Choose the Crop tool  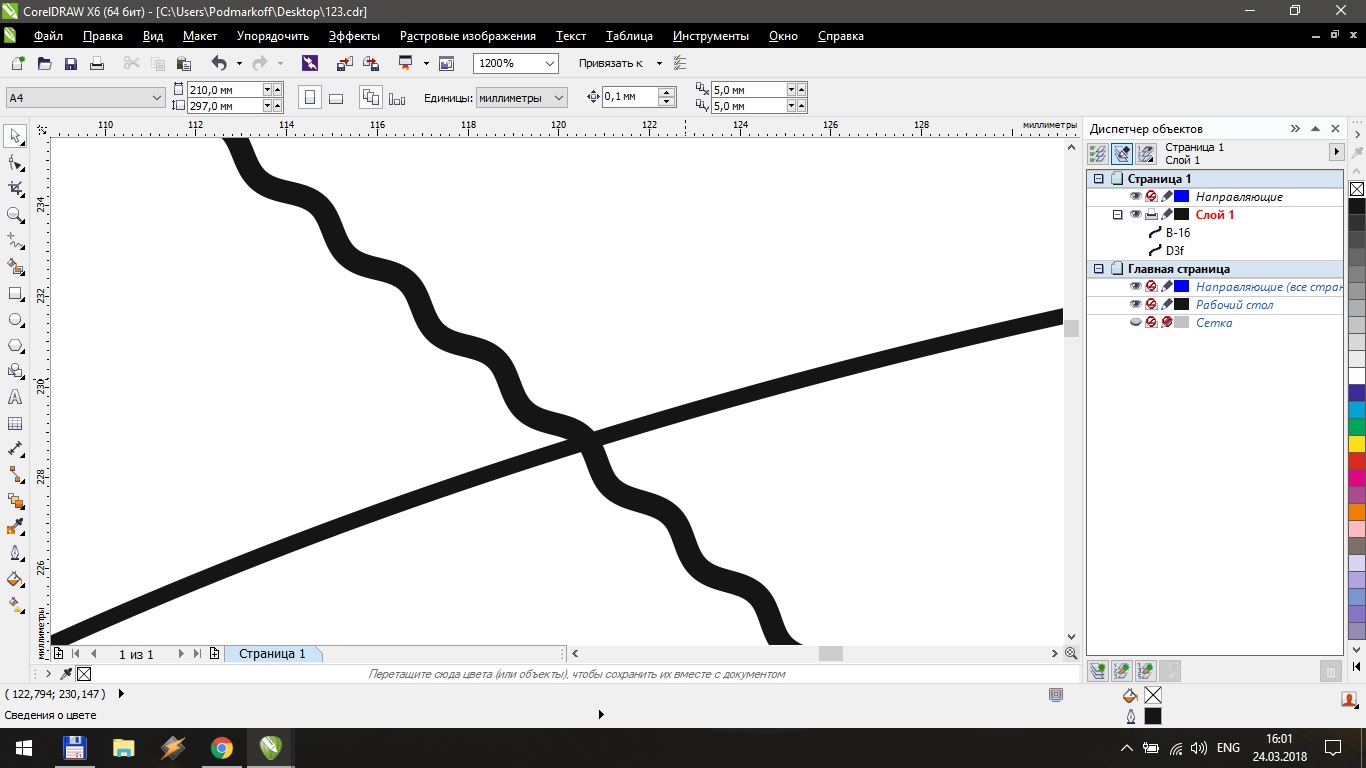(15, 189)
